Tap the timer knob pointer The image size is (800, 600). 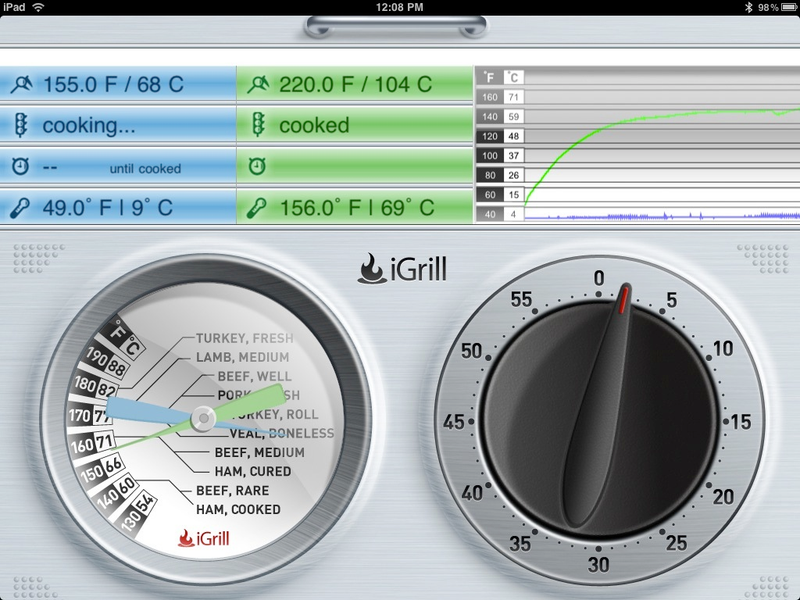click(x=598, y=406)
